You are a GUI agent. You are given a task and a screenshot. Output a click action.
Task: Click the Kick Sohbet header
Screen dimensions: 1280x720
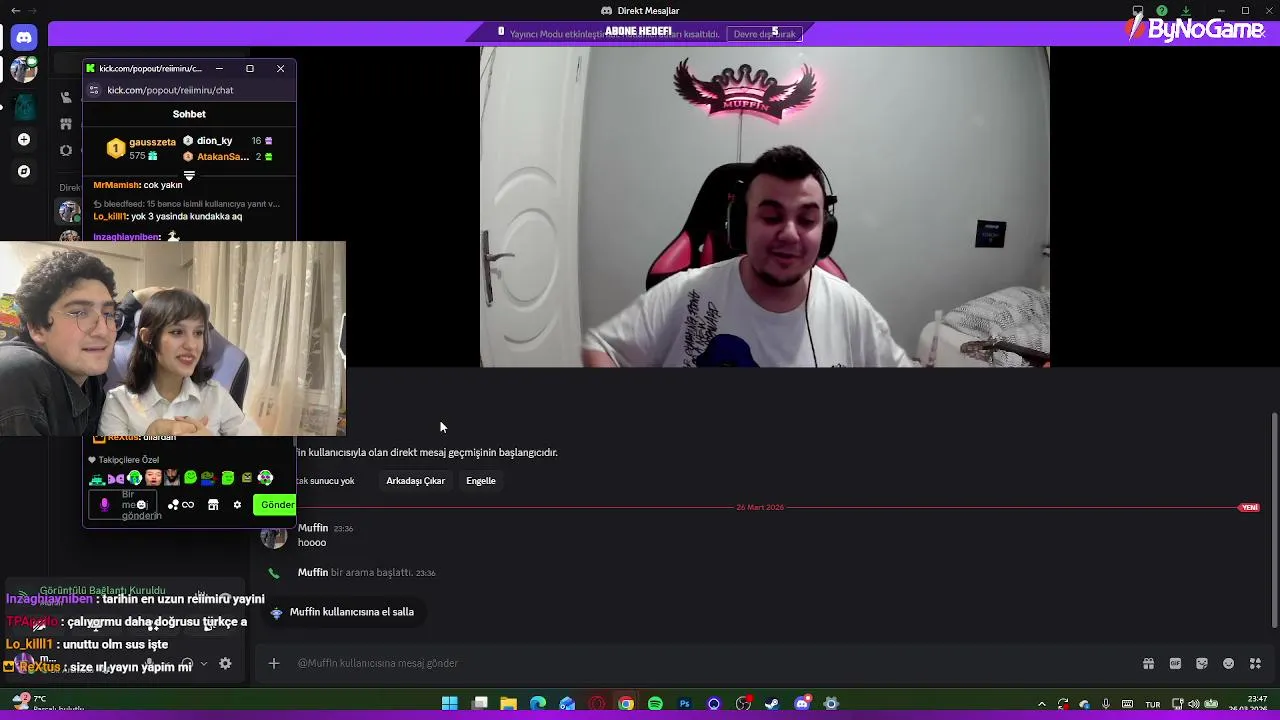189,114
